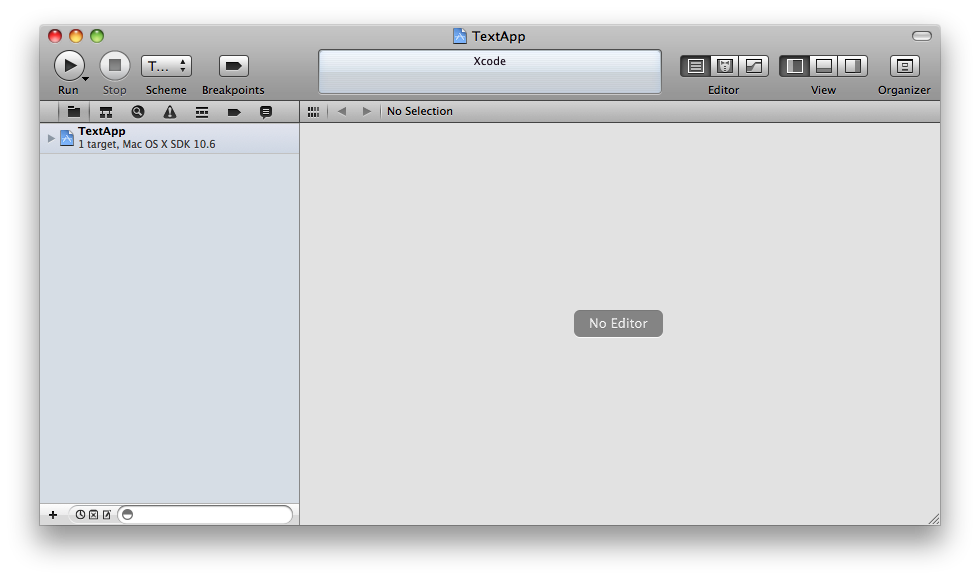Select the Project navigator folder icon
The height and width of the screenshot is (580, 980).
pos(74,112)
